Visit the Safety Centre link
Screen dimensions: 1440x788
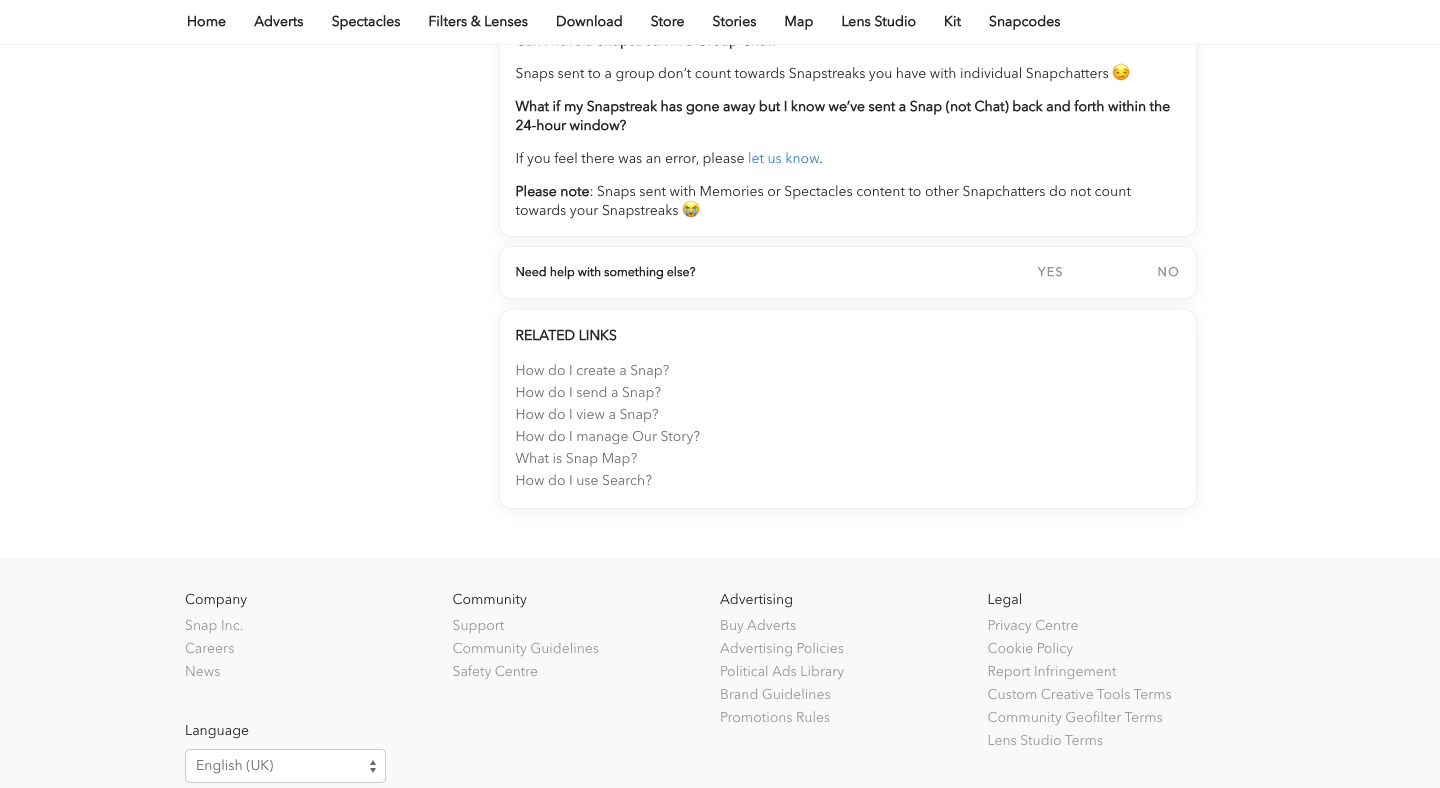click(494, 672)
